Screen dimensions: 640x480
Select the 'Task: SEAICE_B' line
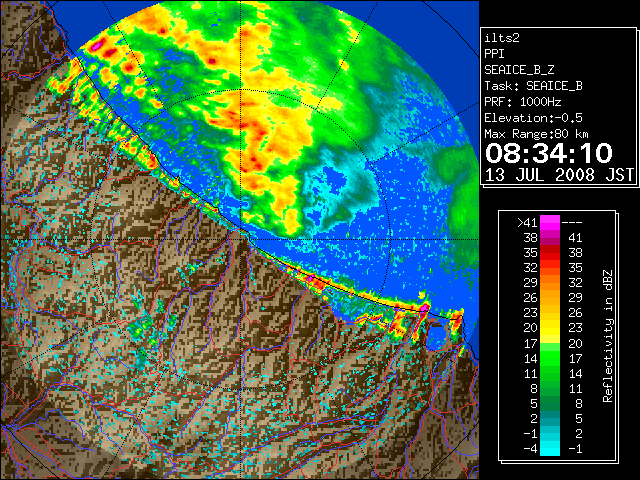pyautogui.click(x=533, y=86)
